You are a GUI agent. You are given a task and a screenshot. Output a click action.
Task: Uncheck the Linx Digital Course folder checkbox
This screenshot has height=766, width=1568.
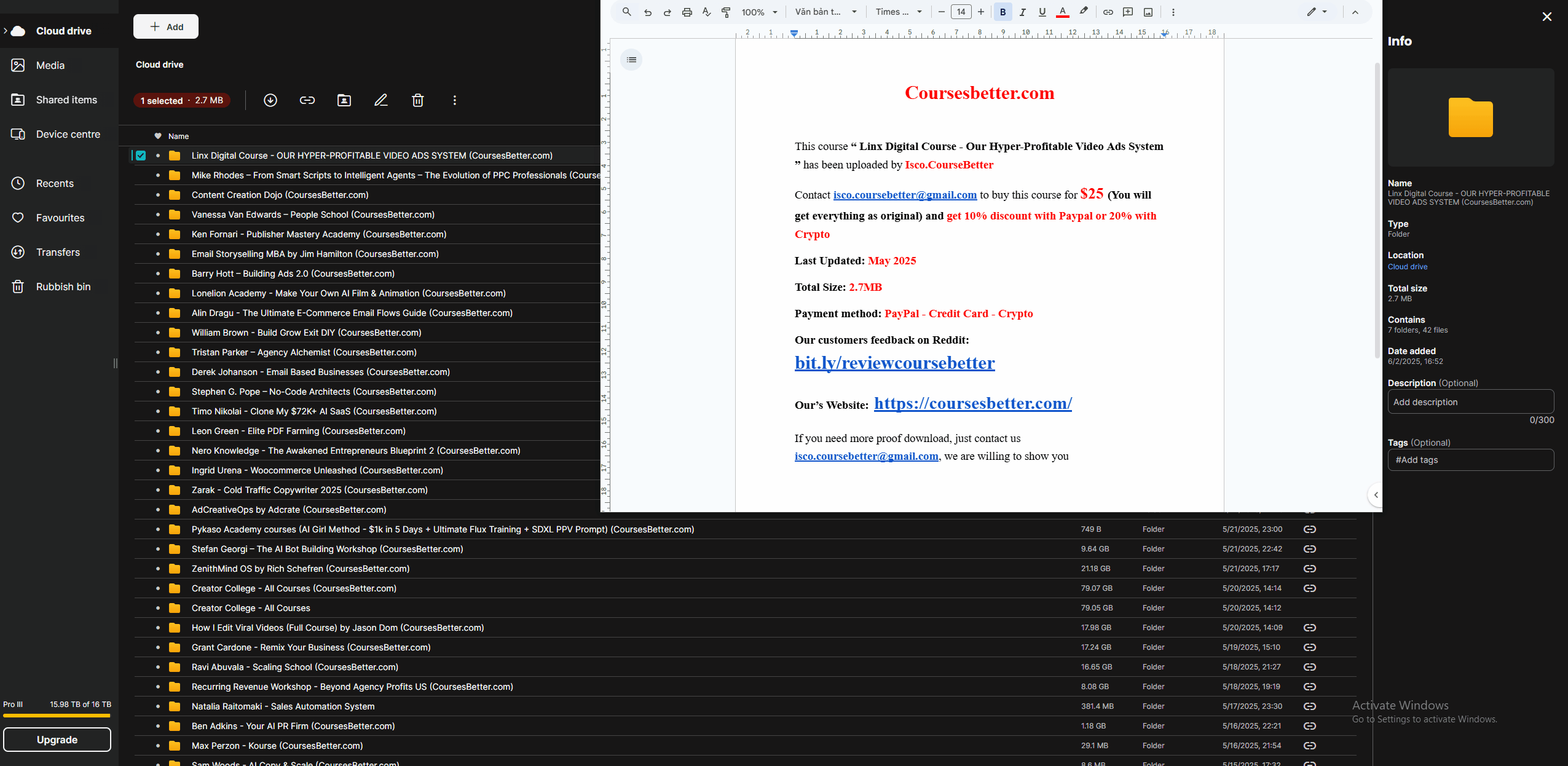coord(141,156)
